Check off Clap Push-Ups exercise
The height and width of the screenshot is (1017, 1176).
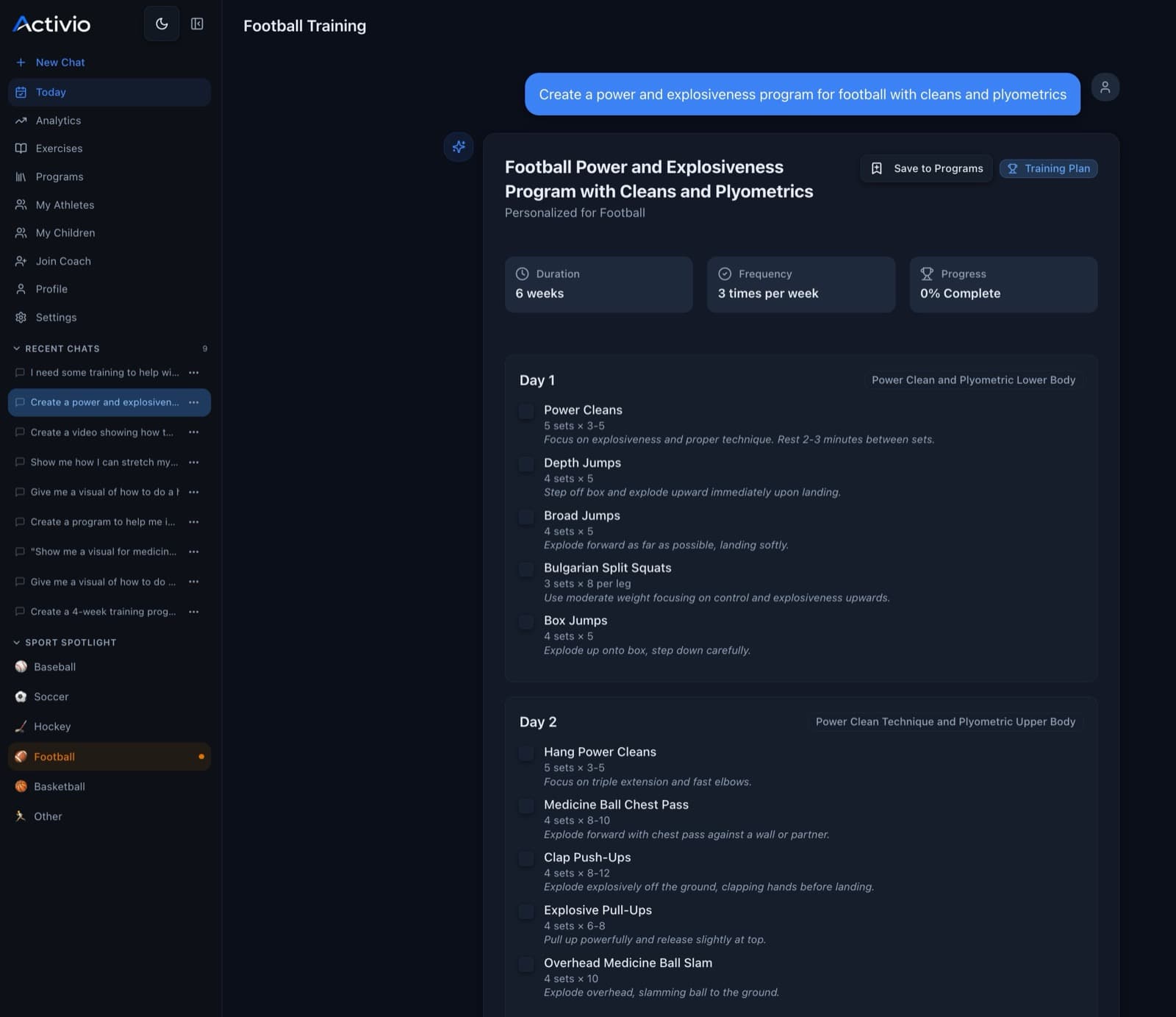click(526, 859)
